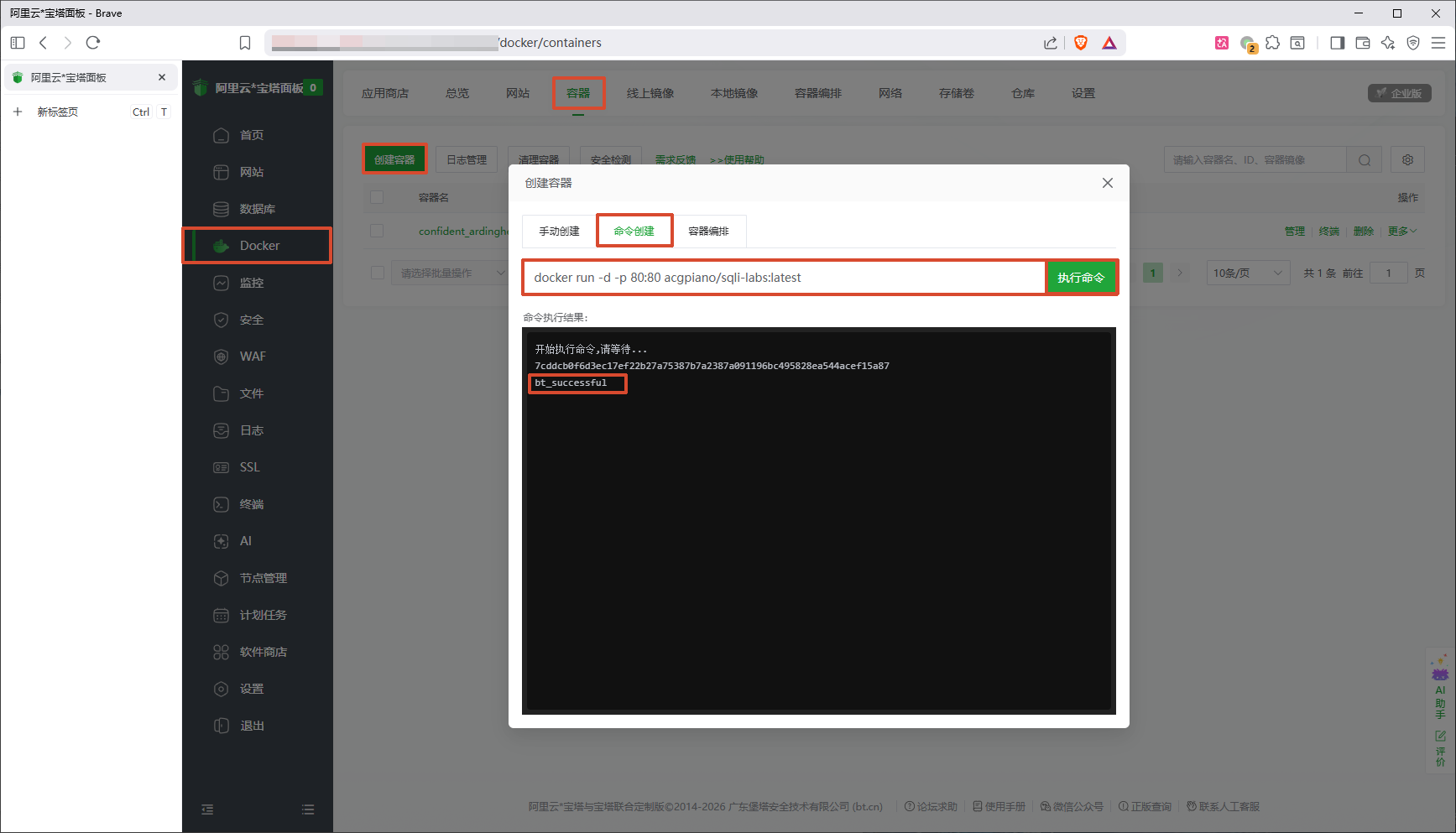Expand the 更多 more actions dropdown
Viewport: 1456px width, 833px height.
[x=1401, y=231]
